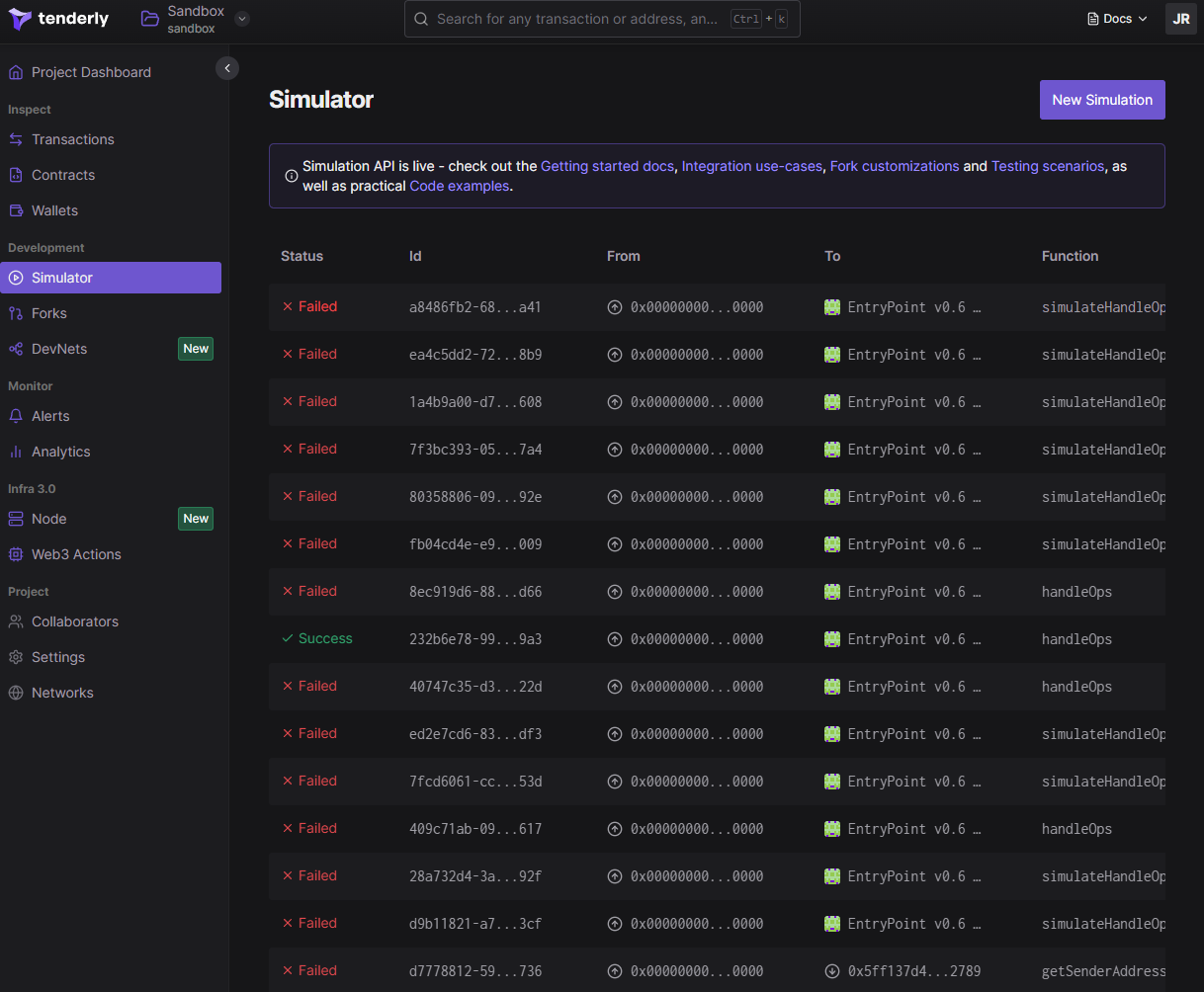1204x992 pixels.
Task: Open DevNets from the sidebar
Action: coord(59,349)
